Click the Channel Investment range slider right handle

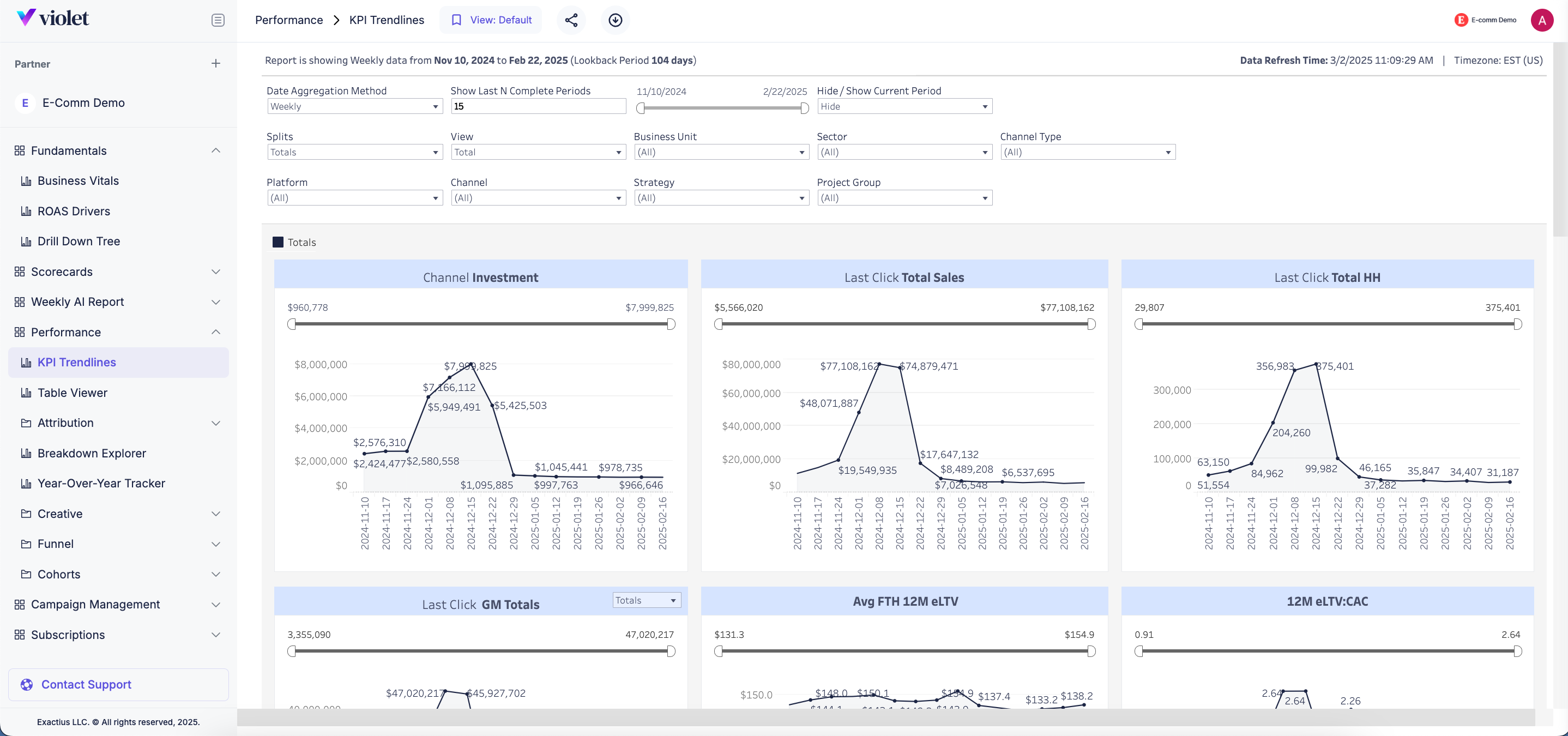(x=671, y=324)
